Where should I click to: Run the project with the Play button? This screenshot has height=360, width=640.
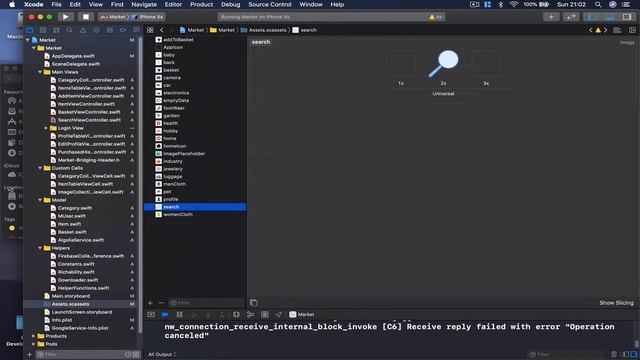coord(65,17)
